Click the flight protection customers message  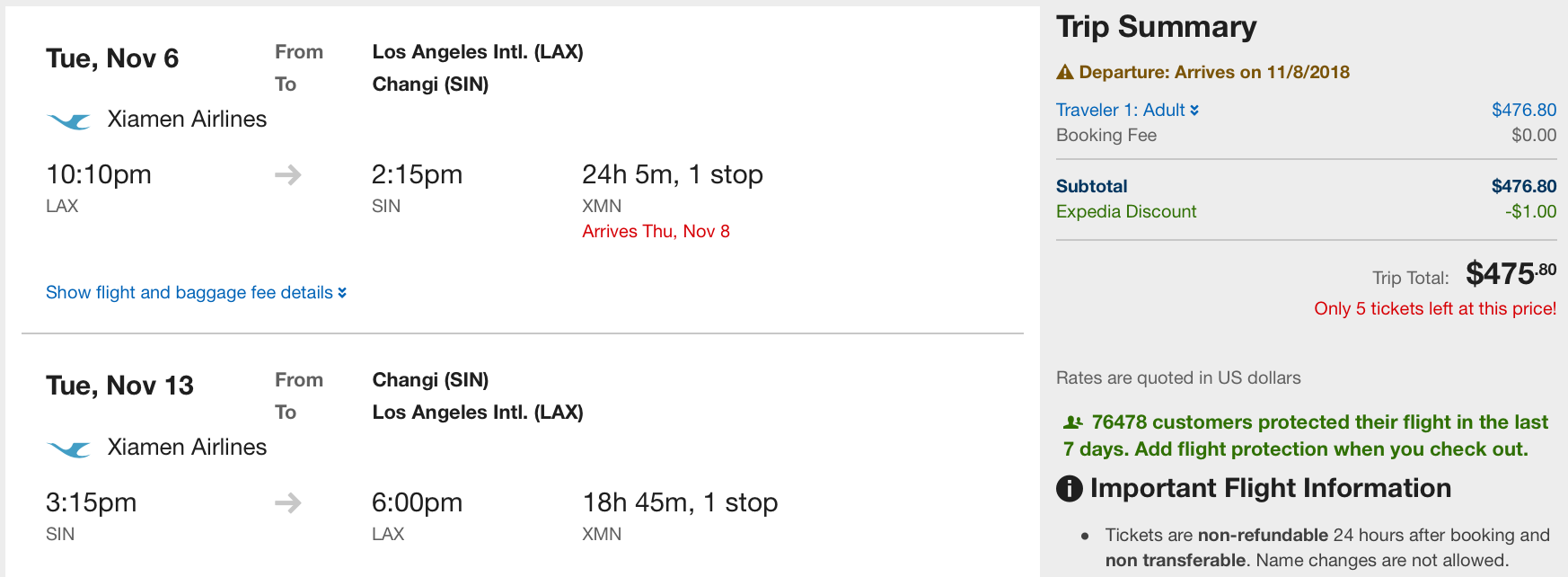tap(1306, 435)
